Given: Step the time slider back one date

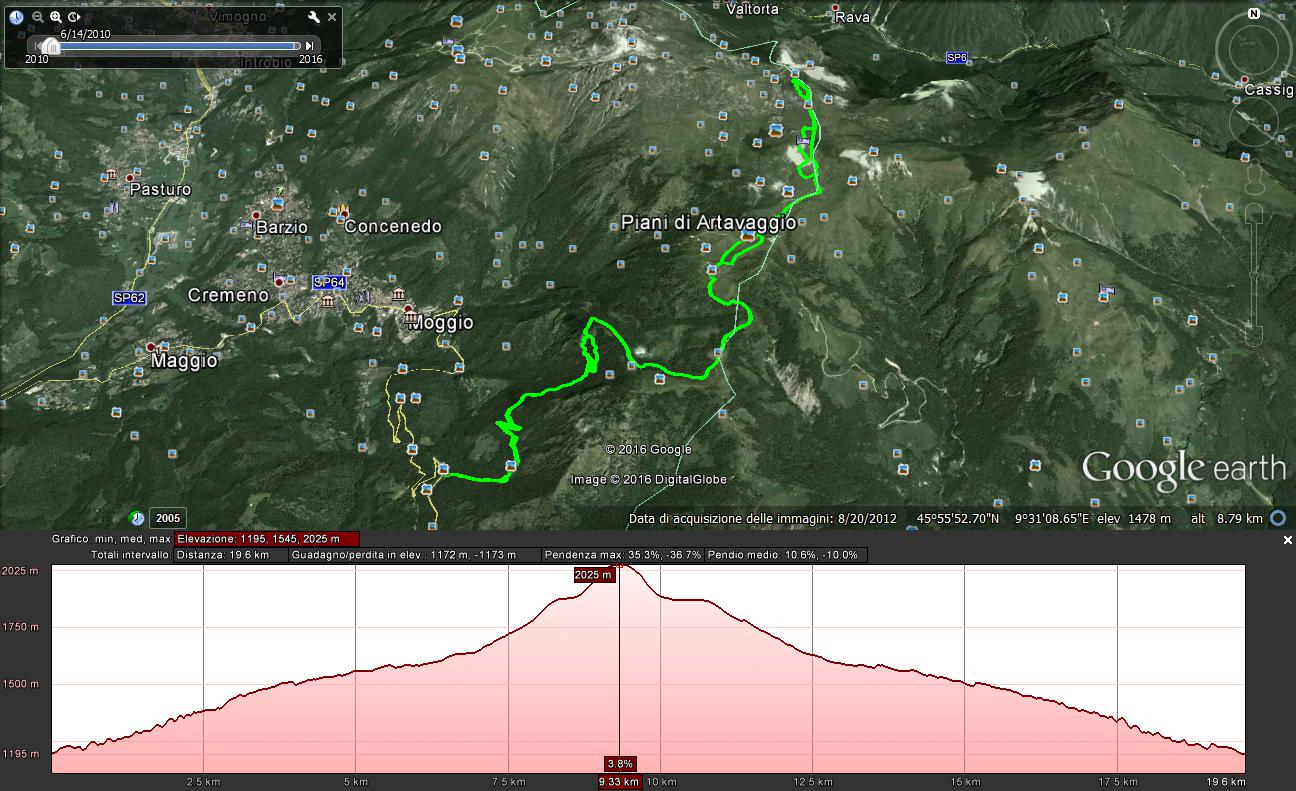Looking at the screenshot, I should 37,45.
